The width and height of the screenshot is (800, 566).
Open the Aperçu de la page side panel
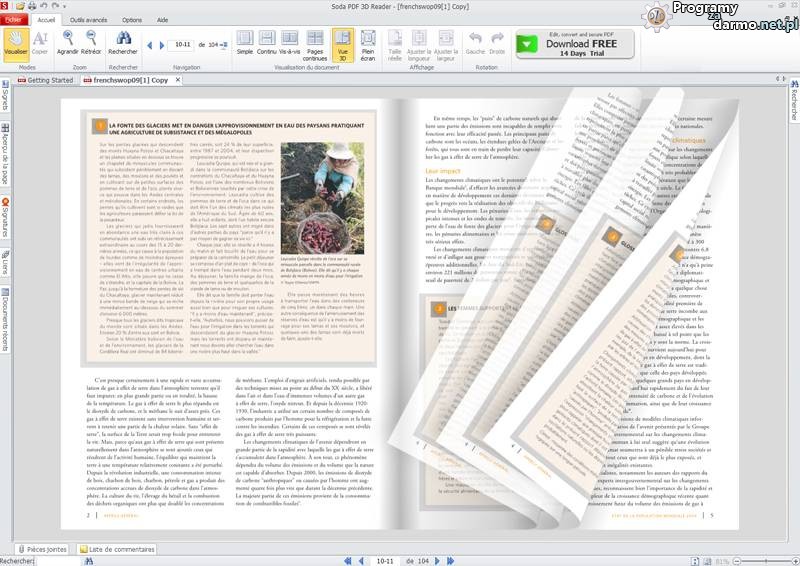(x=5, y=154)
